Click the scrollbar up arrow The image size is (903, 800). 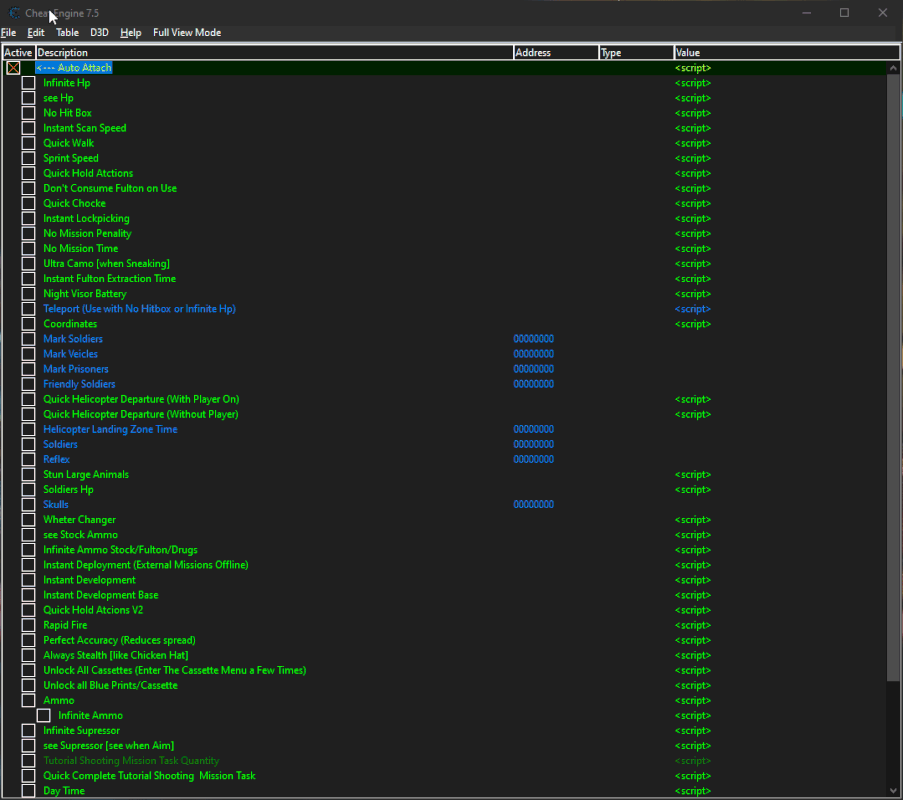pyautogui.click(x=893, y=68)
